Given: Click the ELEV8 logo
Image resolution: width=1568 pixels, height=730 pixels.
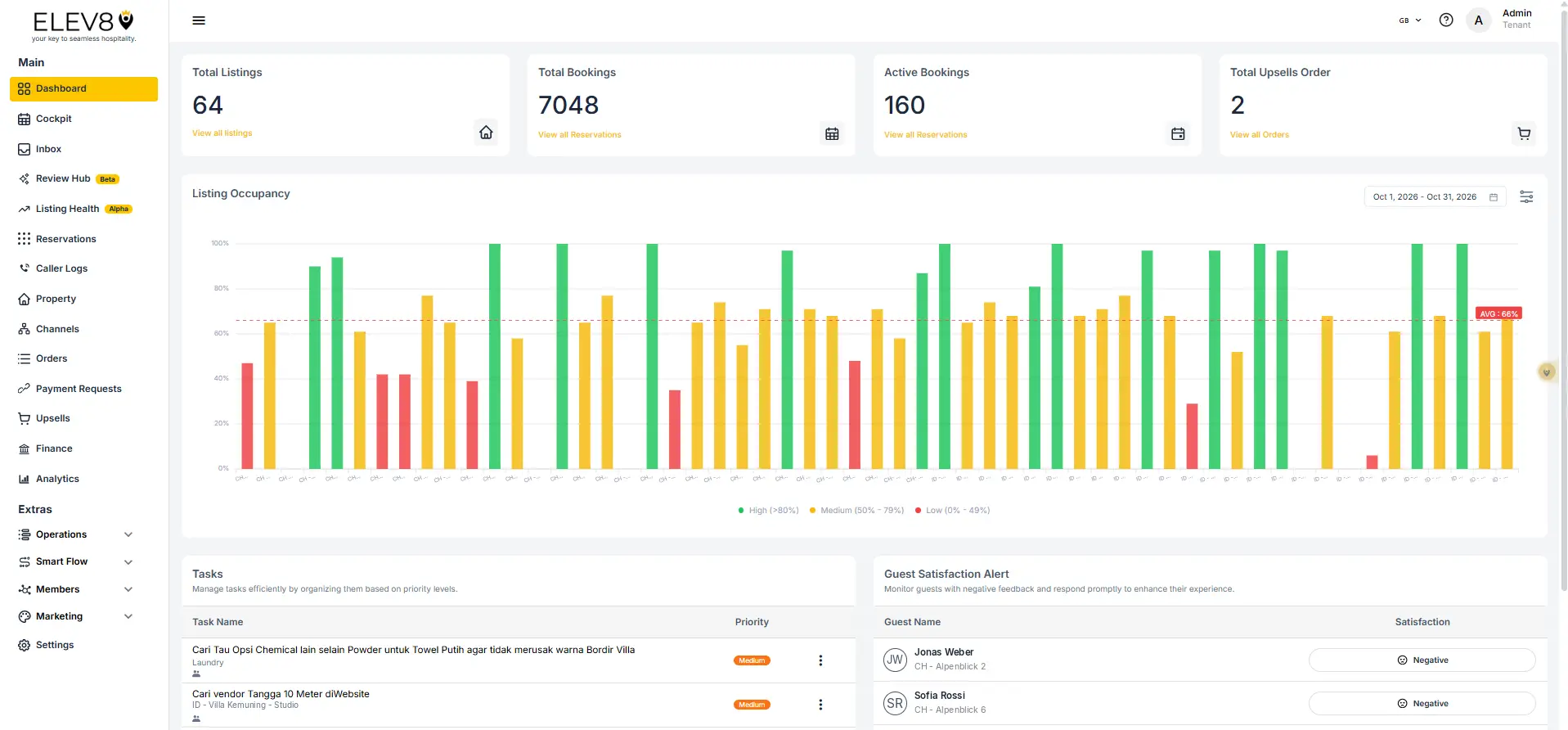Looking at the screenshot, I should tap(83, 25).
